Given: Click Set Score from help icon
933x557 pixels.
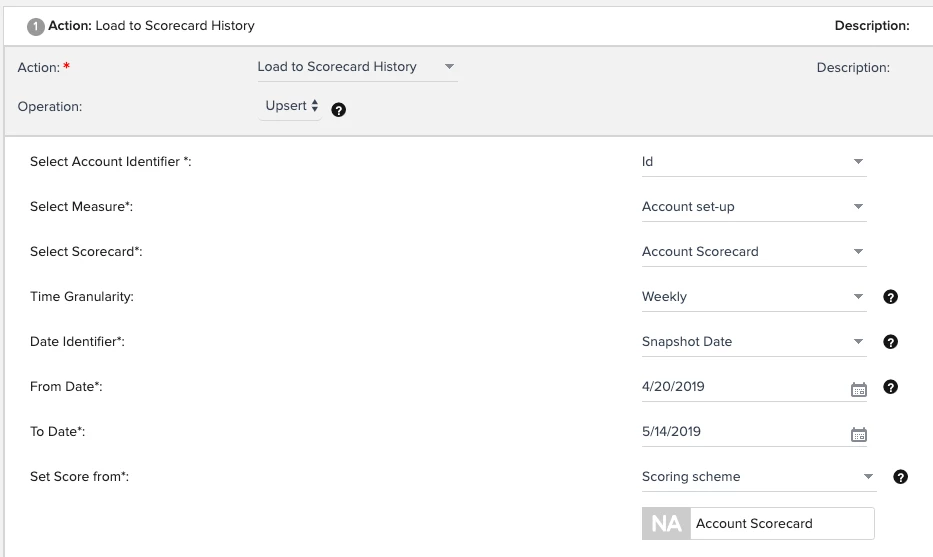Looking at the screenshot, I should (x=900, y=477).
